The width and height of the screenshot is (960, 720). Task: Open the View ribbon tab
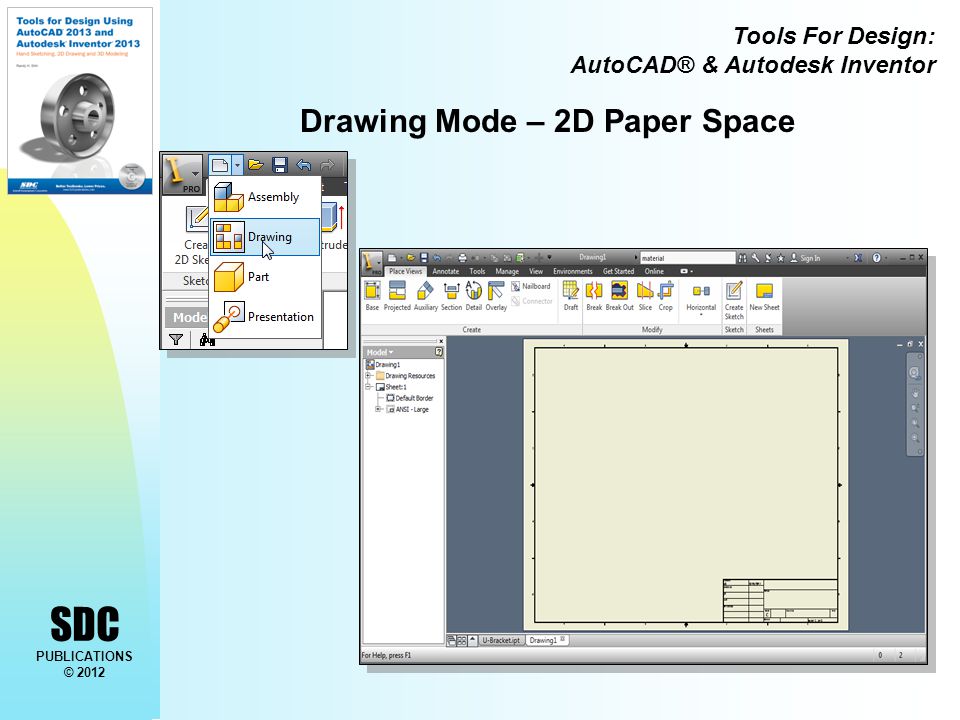(536, 271)
